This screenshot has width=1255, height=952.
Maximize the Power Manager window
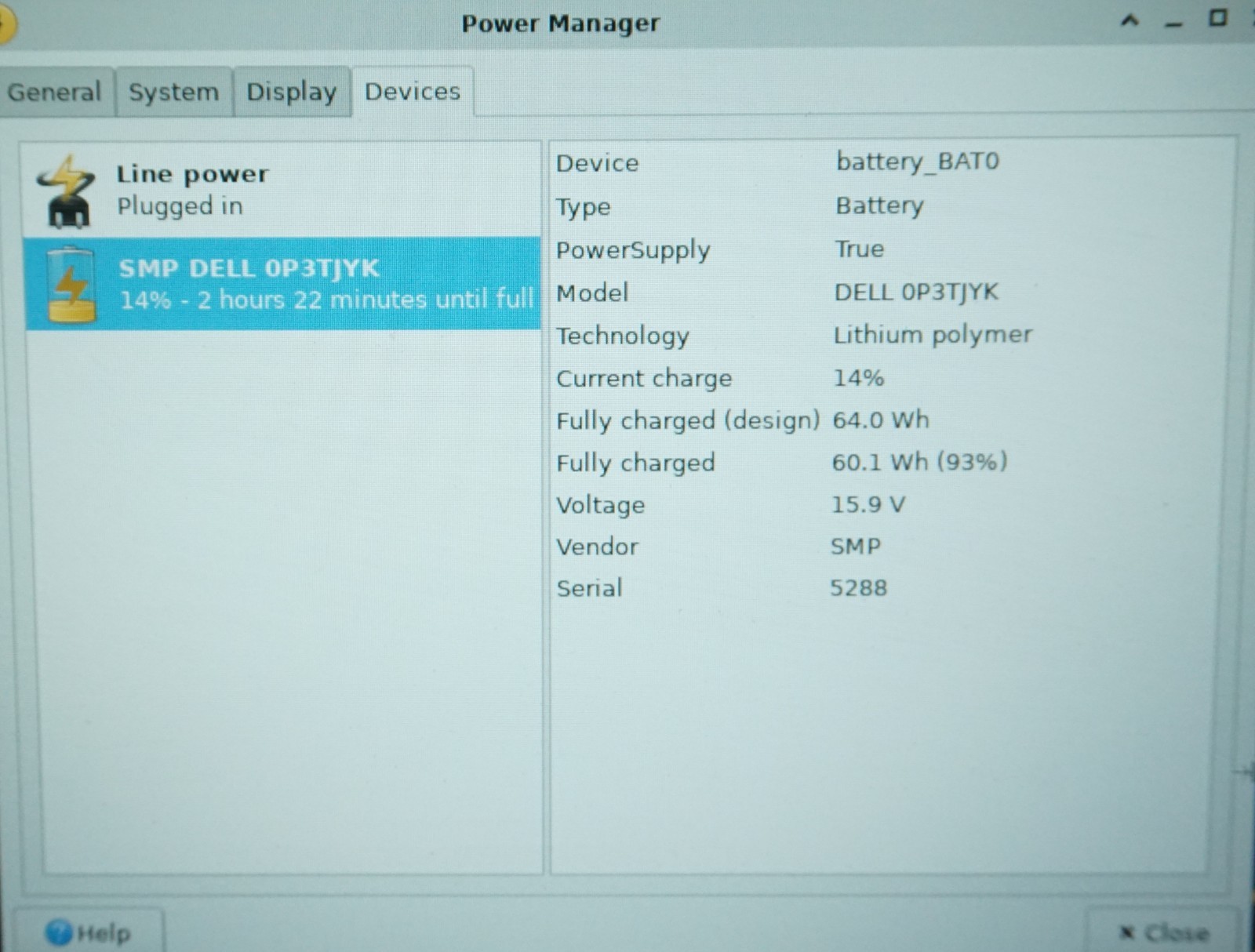coord(1217,18)
